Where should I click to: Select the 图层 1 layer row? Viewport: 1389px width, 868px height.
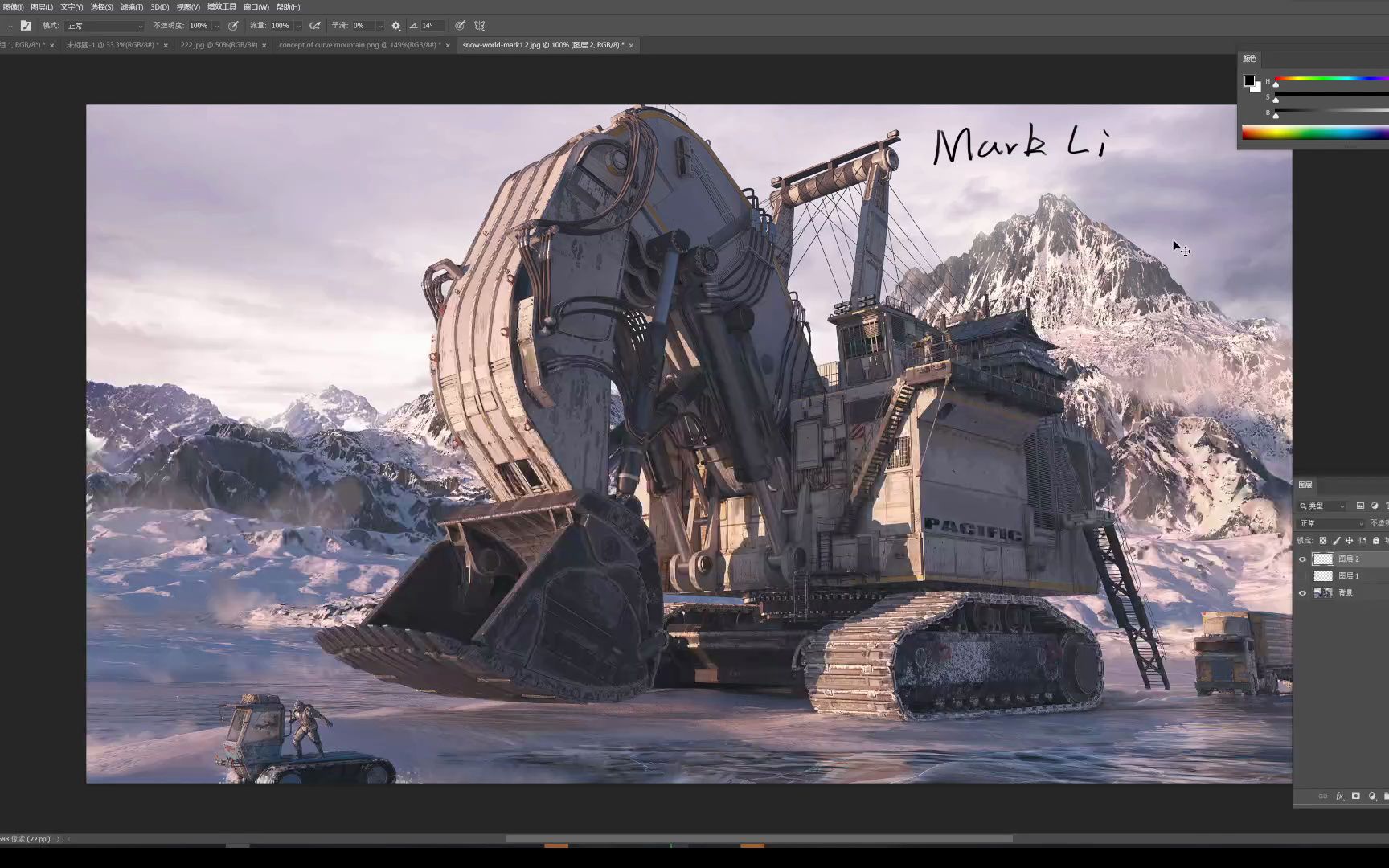[x=1342, y=575]
